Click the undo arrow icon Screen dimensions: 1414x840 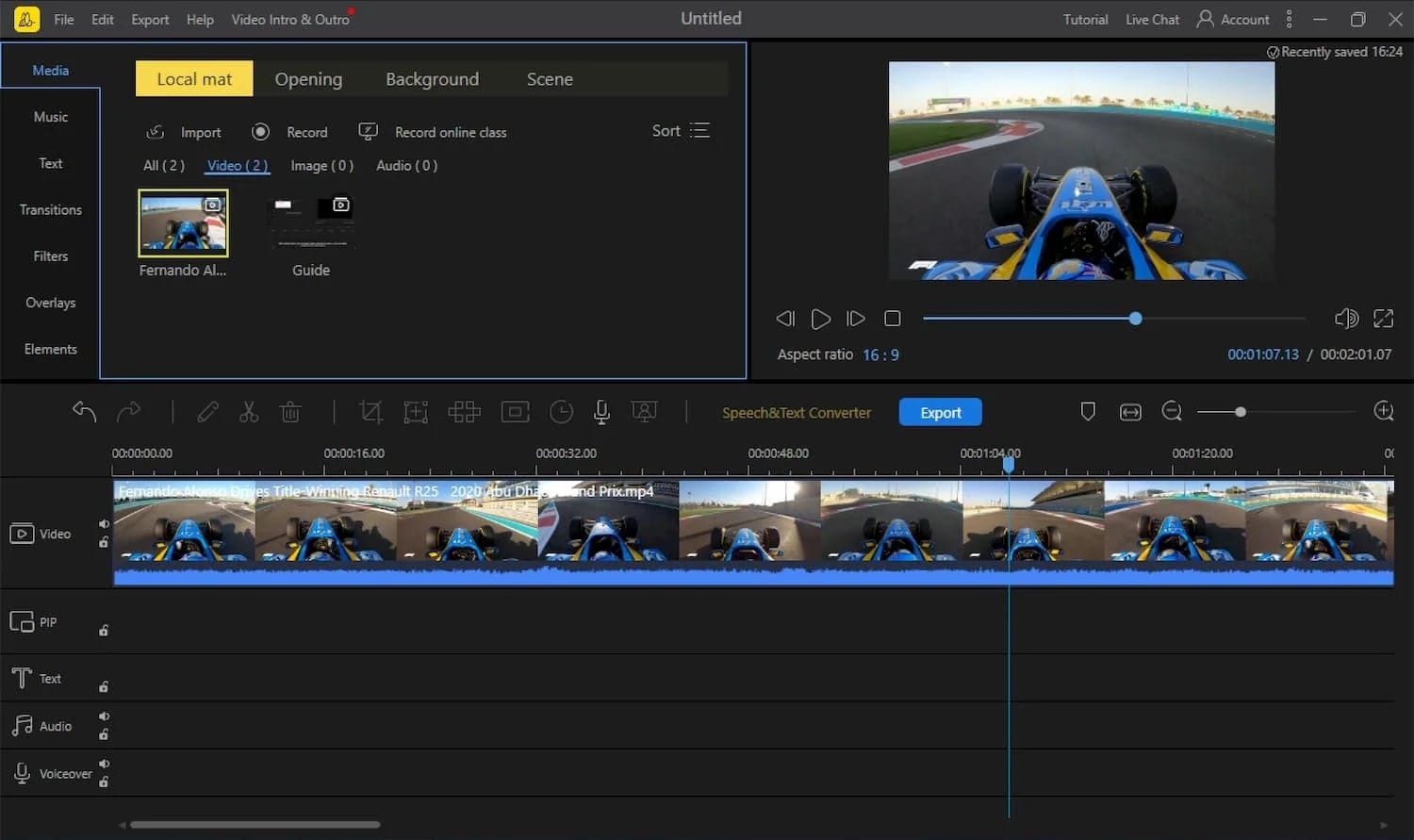[x=84, y=412]
